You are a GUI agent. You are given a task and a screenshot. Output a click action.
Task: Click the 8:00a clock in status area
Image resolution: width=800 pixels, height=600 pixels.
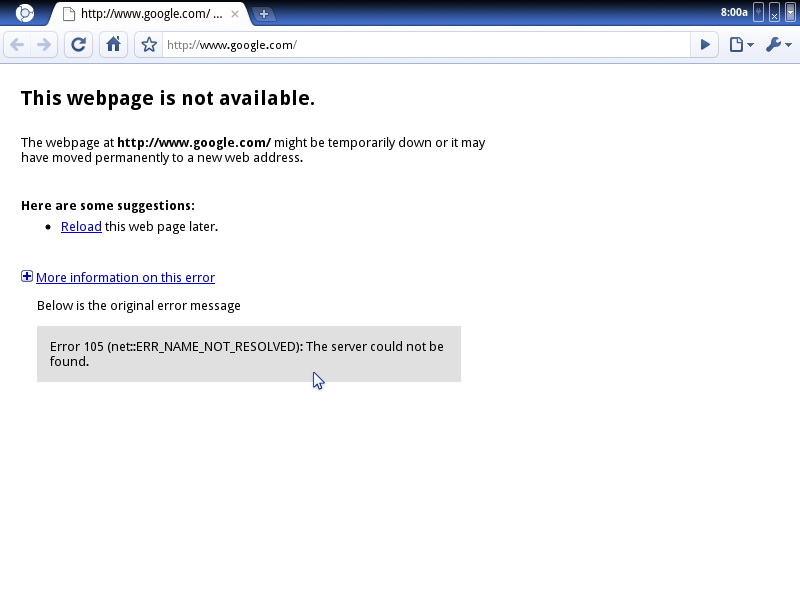click(733, 12)
